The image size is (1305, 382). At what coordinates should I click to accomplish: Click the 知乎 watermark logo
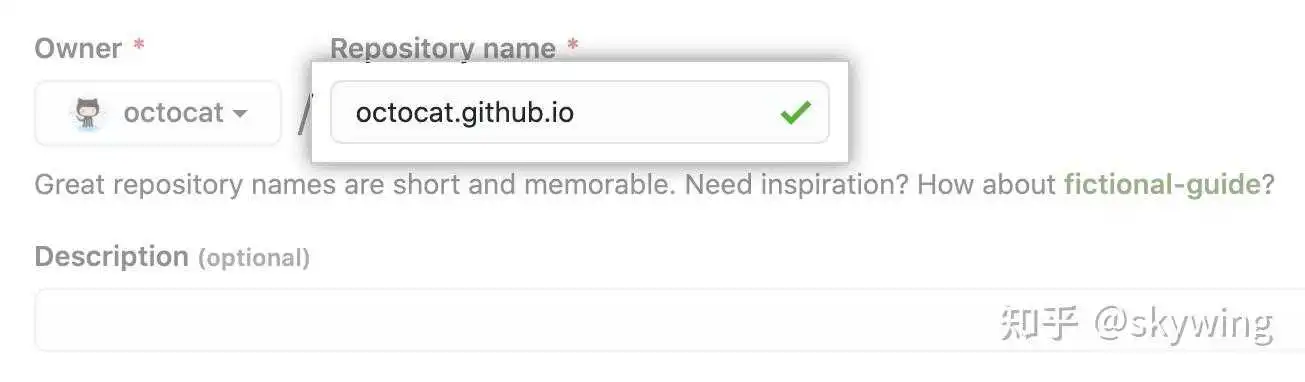pos(1040,323)
